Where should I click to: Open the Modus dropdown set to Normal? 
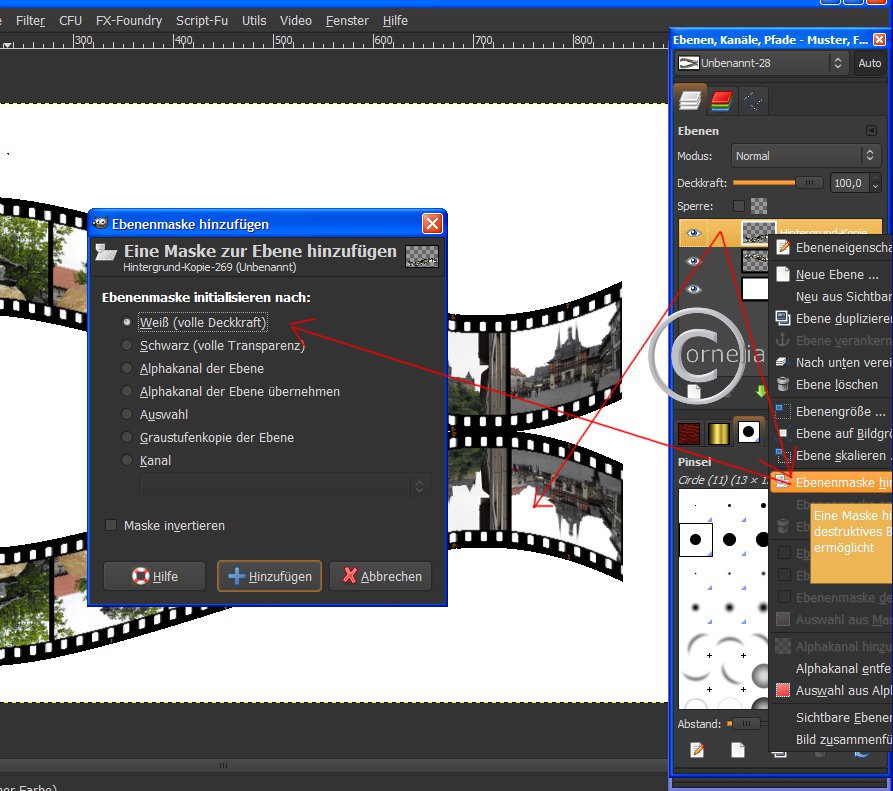(x=804, y=156)
